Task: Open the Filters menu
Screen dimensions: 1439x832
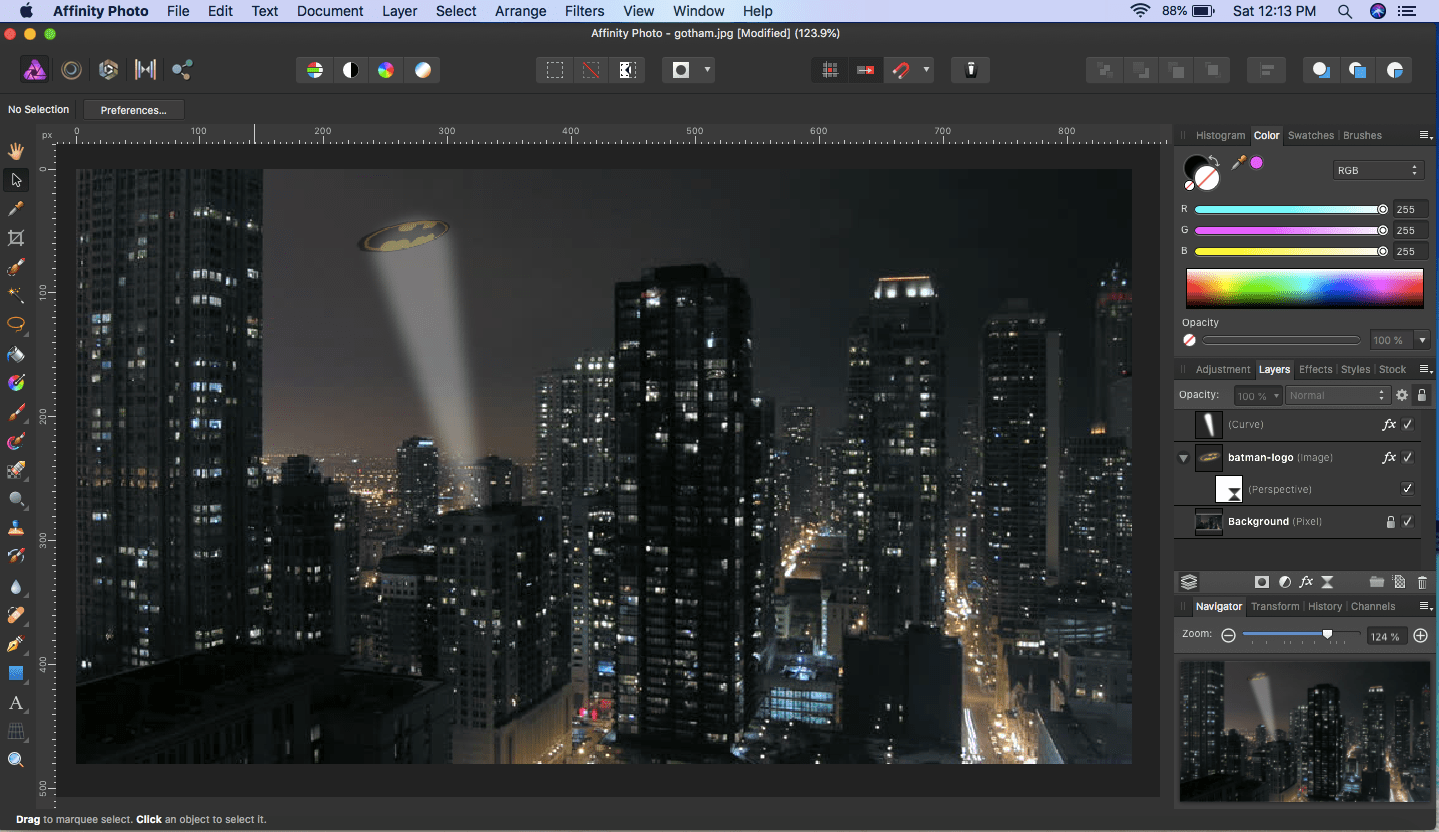Action: pyautogui.click(x=584, y=11)
